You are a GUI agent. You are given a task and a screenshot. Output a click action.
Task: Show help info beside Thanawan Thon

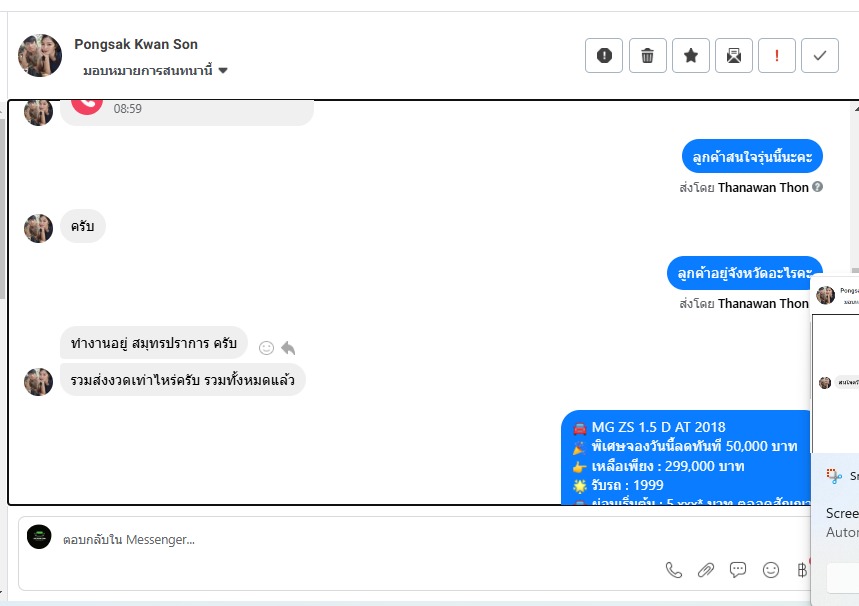tap(817, 187)
